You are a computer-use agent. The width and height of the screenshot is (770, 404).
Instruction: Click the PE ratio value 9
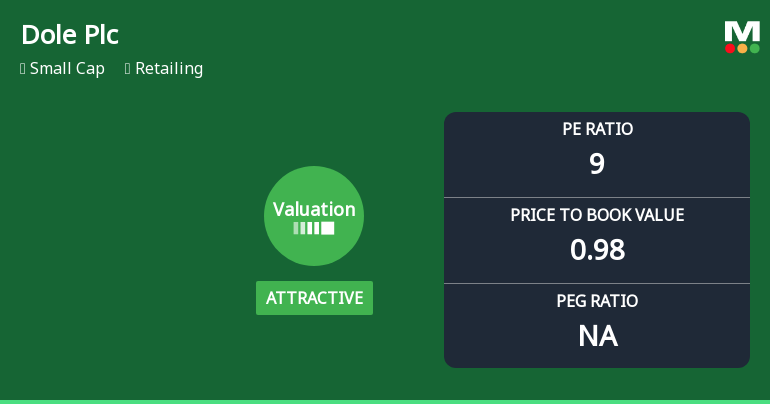(597, 164)
